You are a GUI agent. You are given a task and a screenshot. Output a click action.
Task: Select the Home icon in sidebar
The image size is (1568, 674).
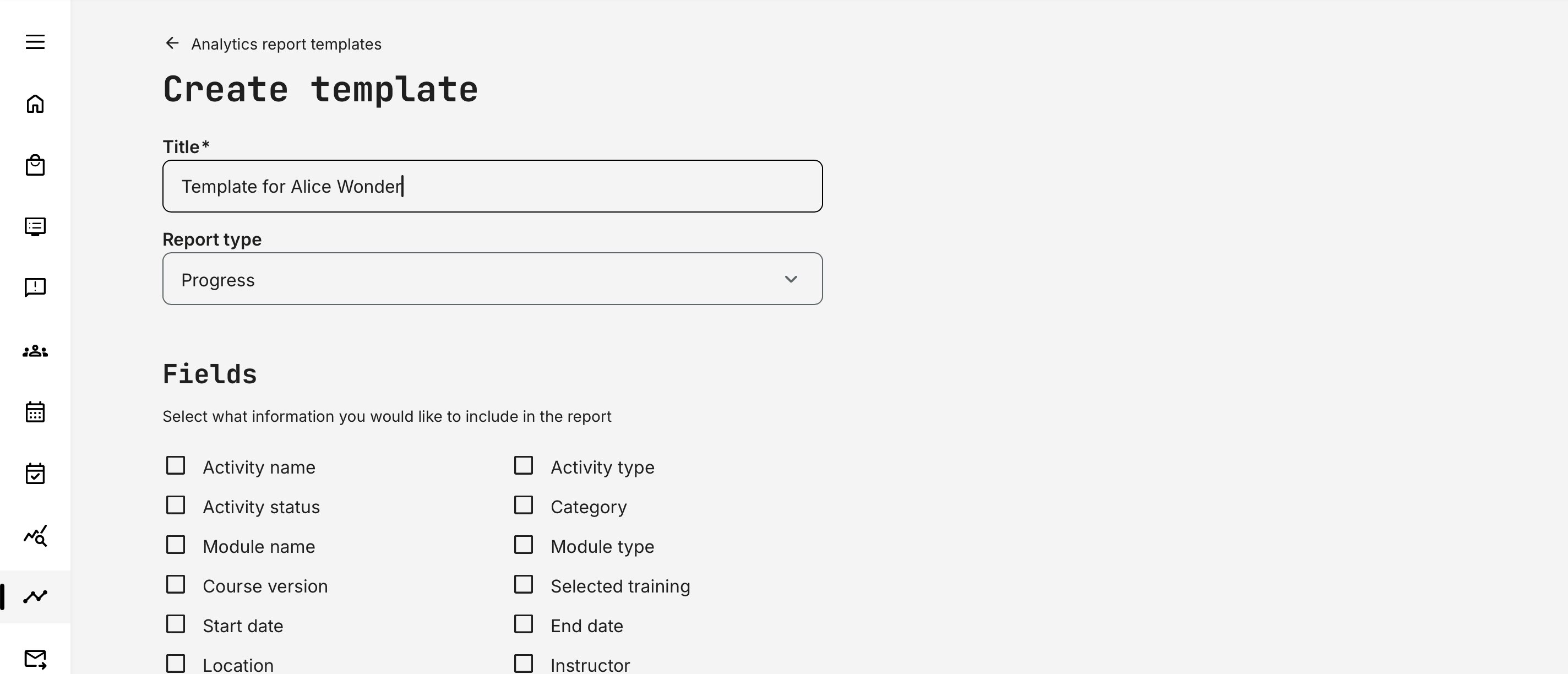click(35, 104)
